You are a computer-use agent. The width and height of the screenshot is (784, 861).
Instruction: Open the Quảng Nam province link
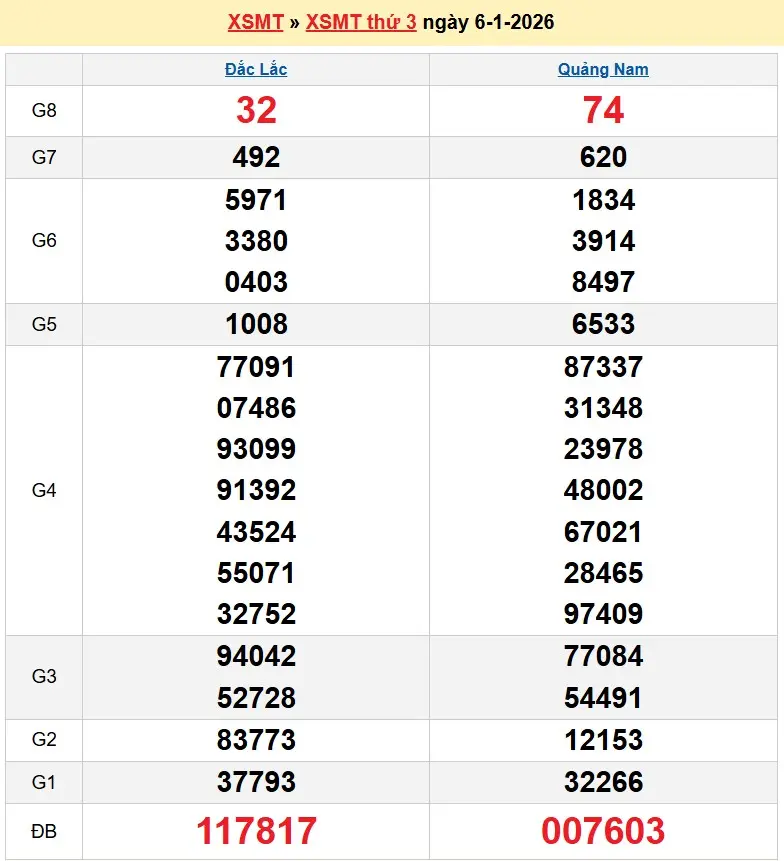pos(603,69)
